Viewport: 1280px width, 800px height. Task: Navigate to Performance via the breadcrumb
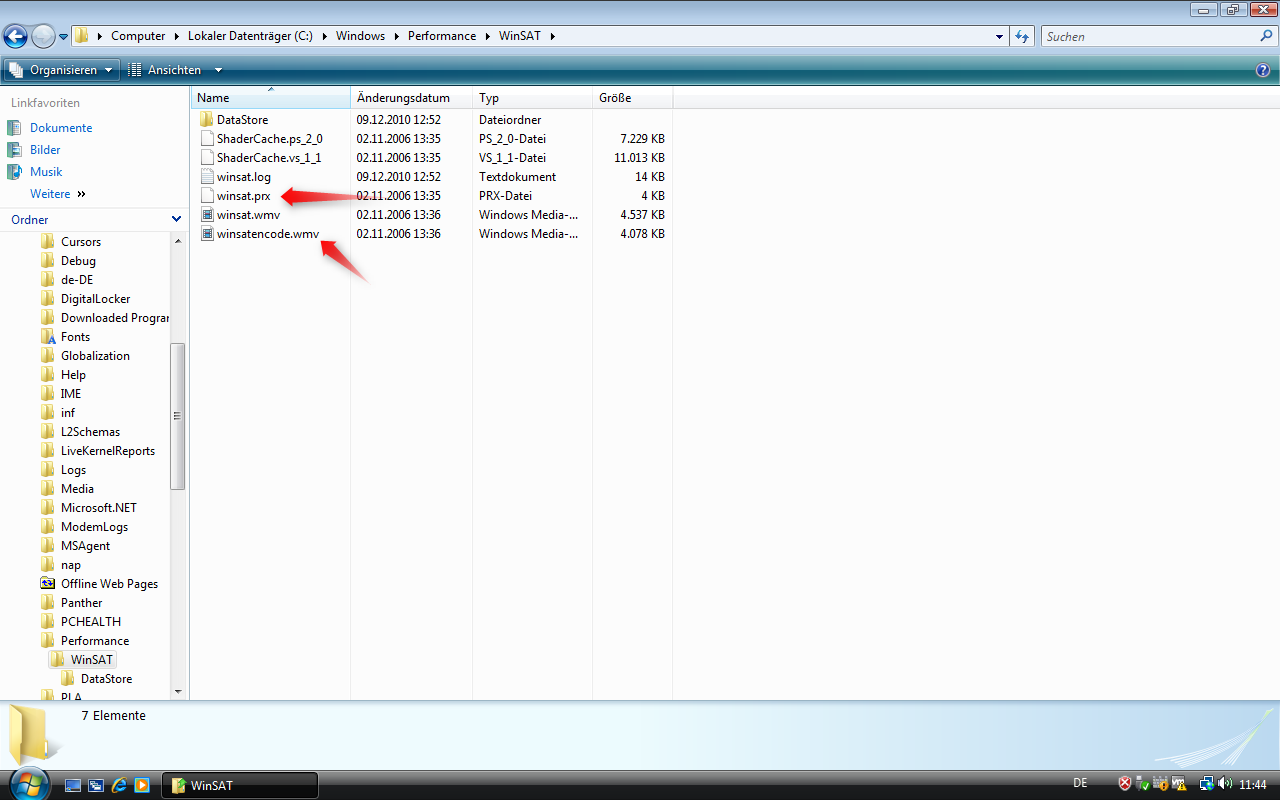pos(442,35)
